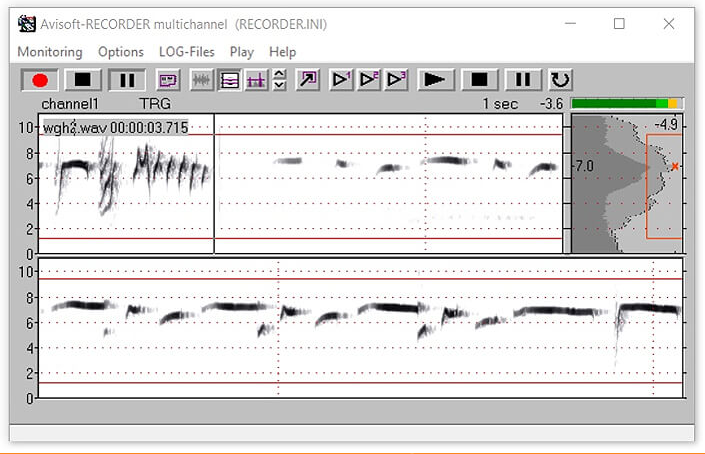Image resolution: width=705 pixels, height=454 pixels.
Task: Open the Options menu
Action: [121, 51]
